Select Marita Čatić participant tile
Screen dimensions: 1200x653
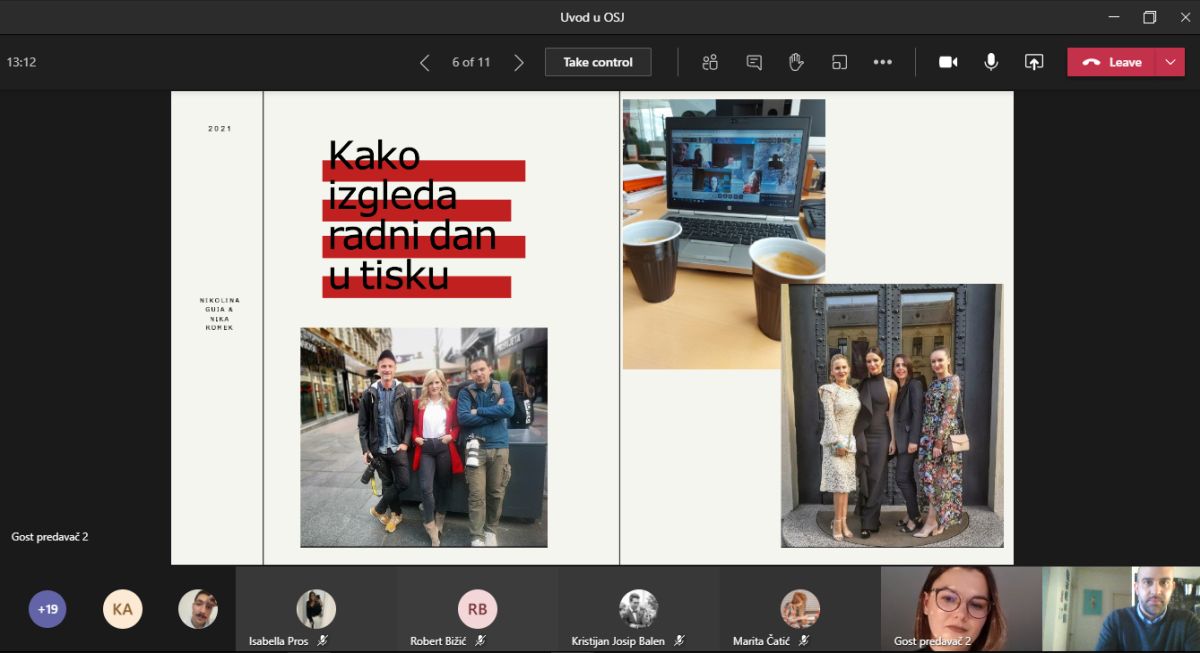[x=800, y=610]
